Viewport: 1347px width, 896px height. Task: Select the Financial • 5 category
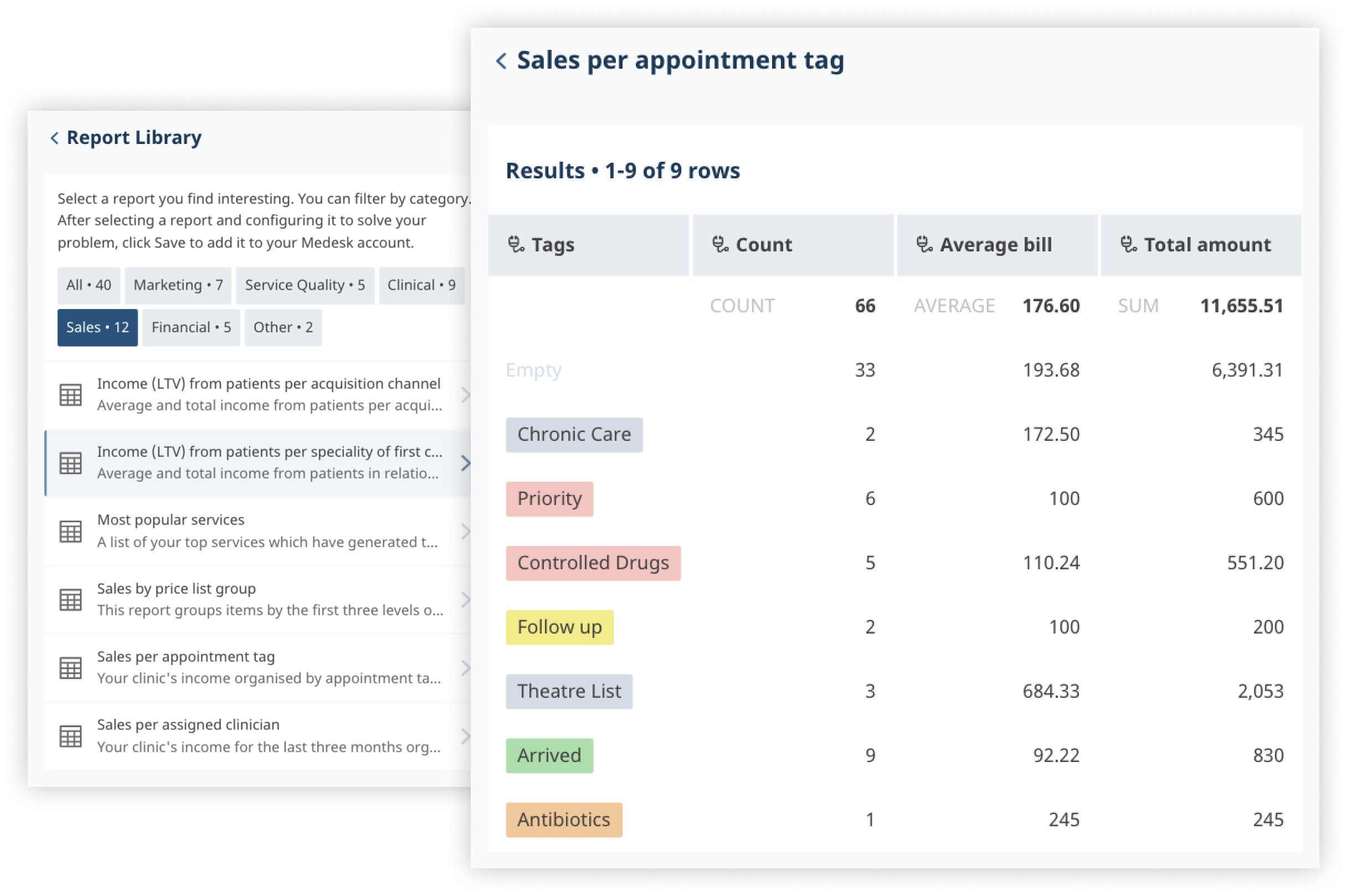[x=191, y=327]
